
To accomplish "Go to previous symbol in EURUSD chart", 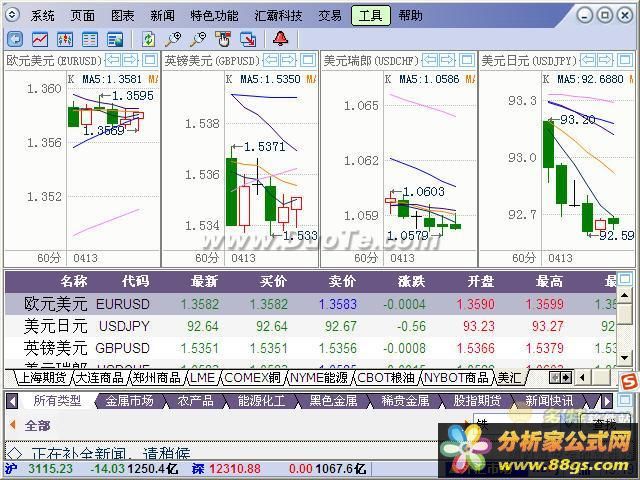I will [x=113, y=60].
